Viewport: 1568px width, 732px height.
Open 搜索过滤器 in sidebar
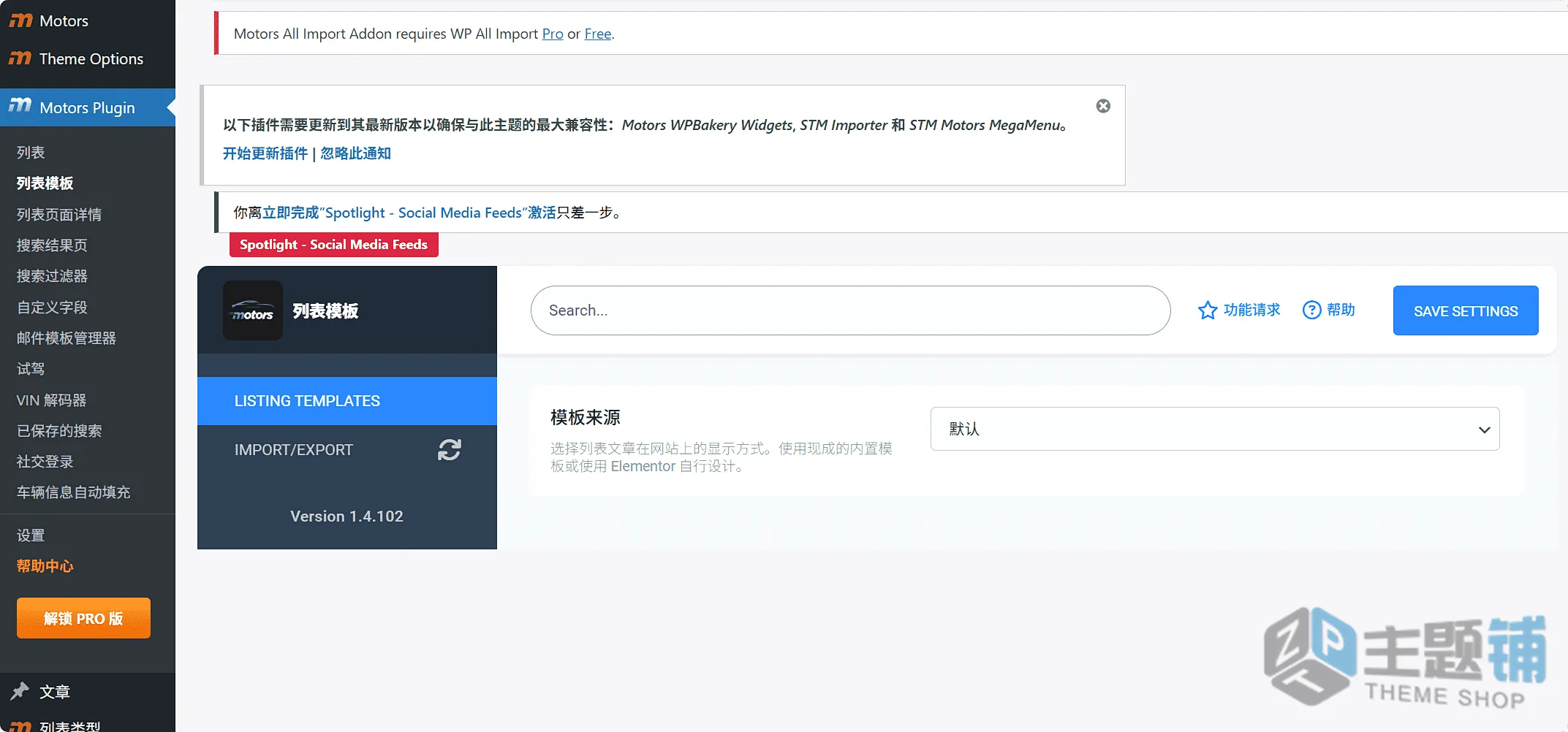tap(52, 276)
